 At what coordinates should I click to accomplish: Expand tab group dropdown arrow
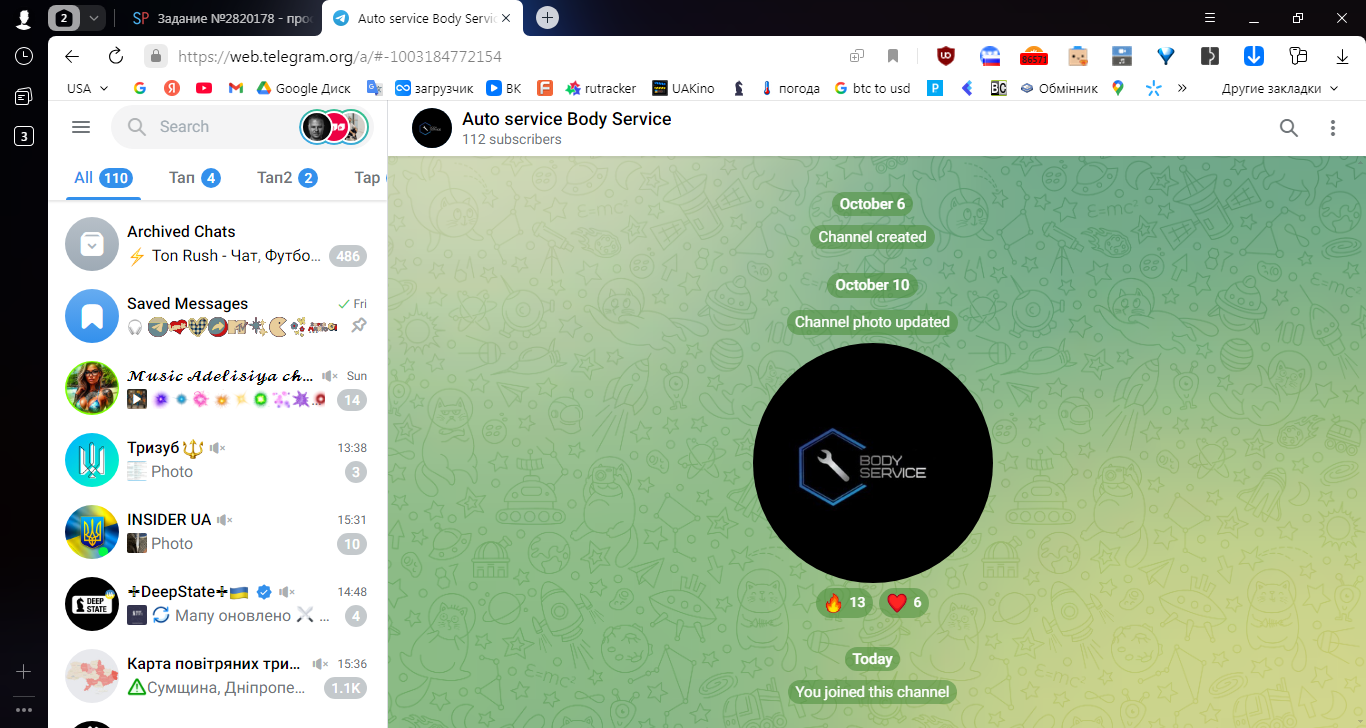pos(93,18)
